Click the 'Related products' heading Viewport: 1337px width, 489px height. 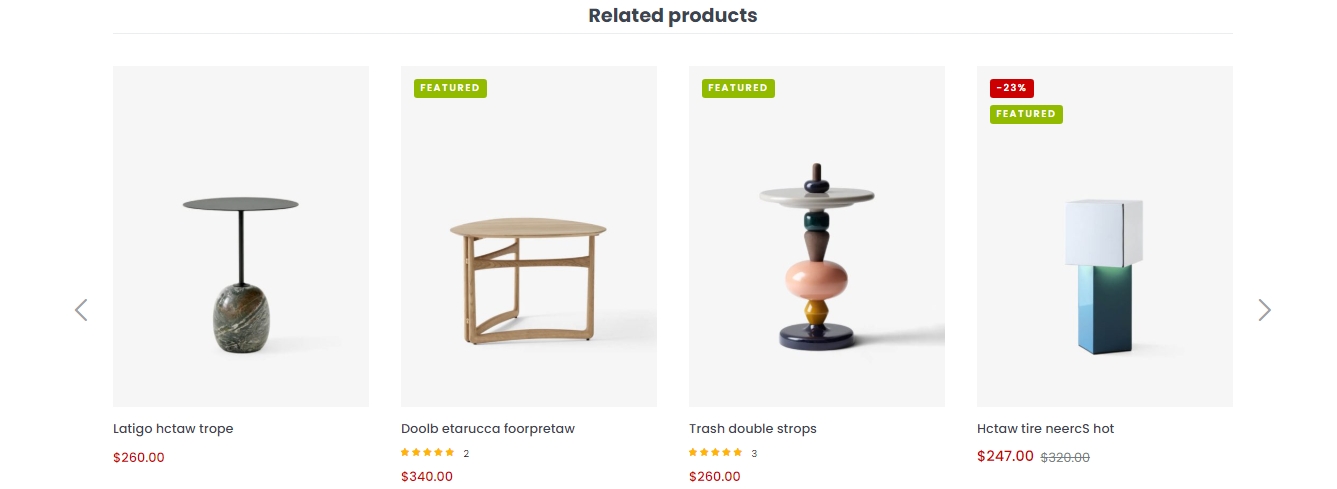pos(672,16)
